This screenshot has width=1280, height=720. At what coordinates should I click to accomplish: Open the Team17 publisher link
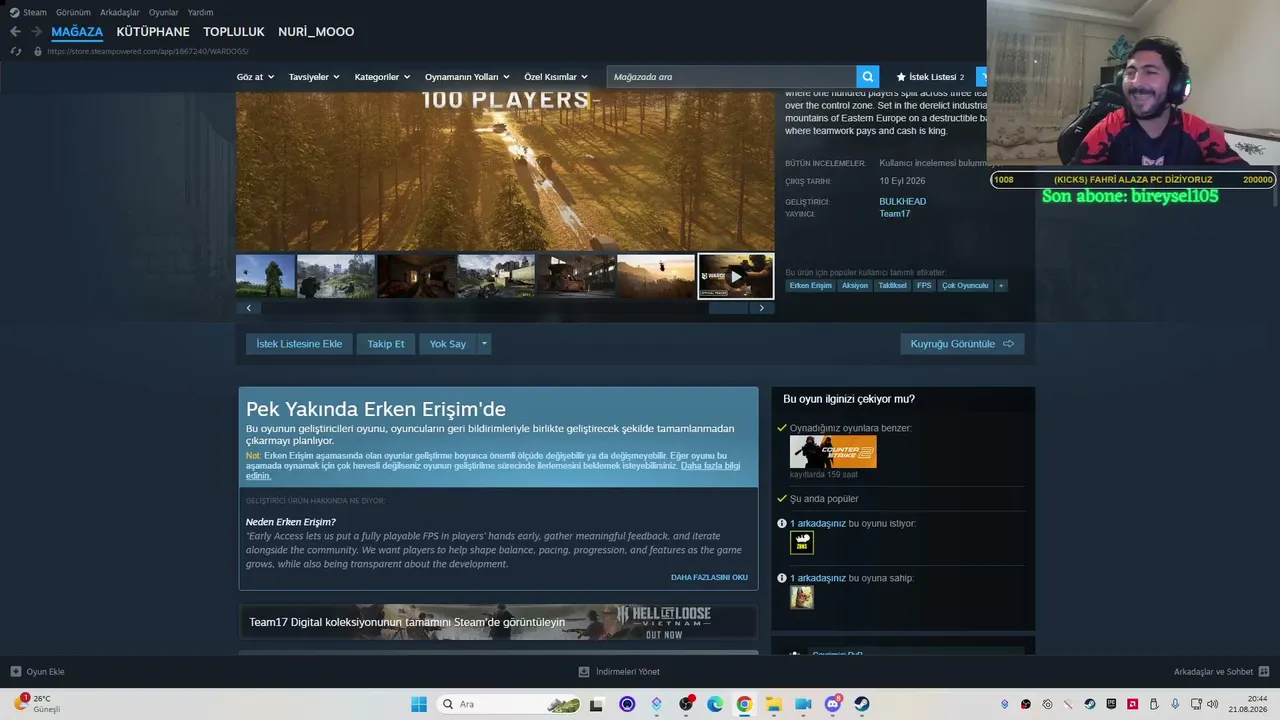pos(895,214)
